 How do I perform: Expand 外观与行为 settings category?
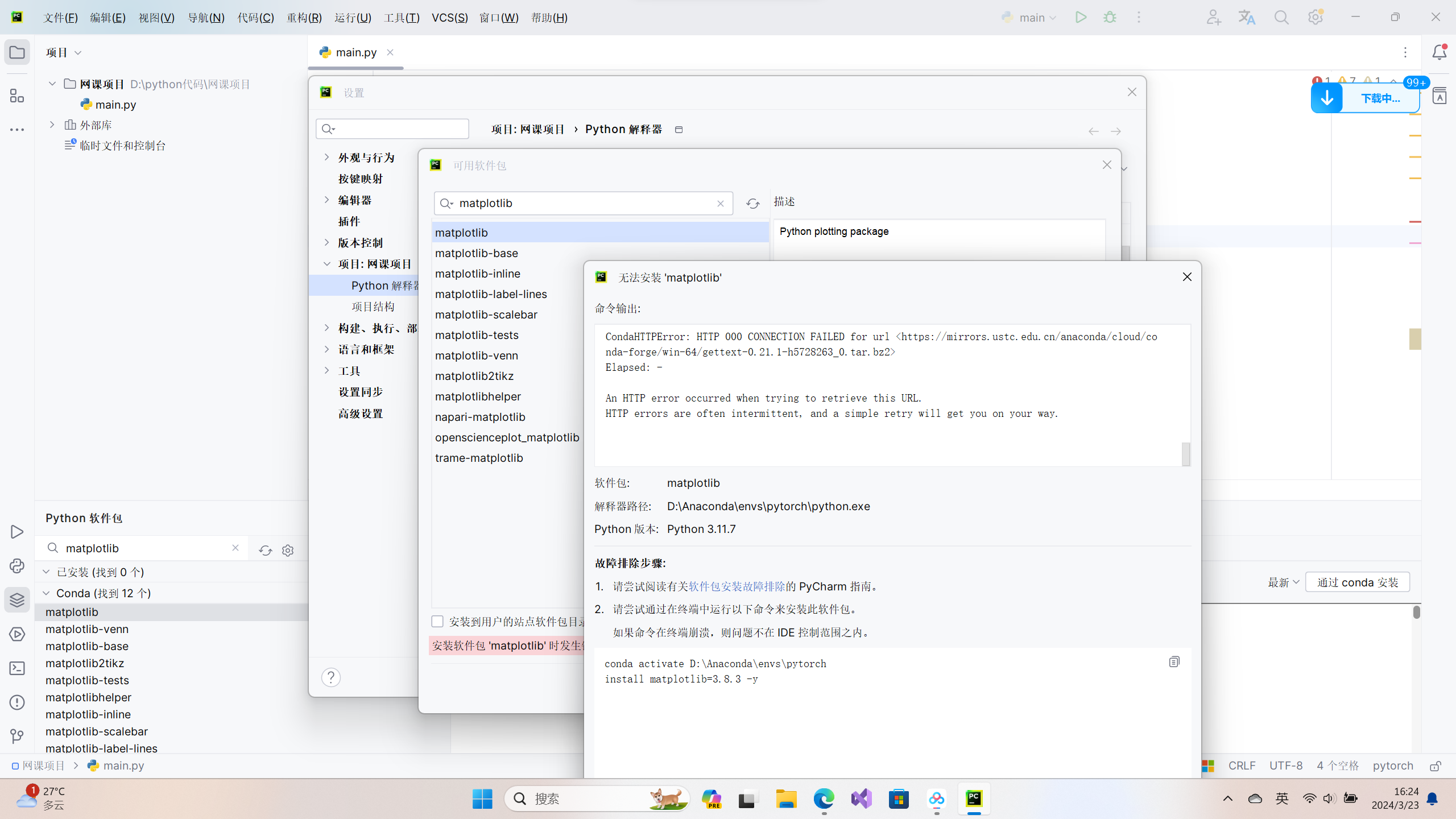326,157
